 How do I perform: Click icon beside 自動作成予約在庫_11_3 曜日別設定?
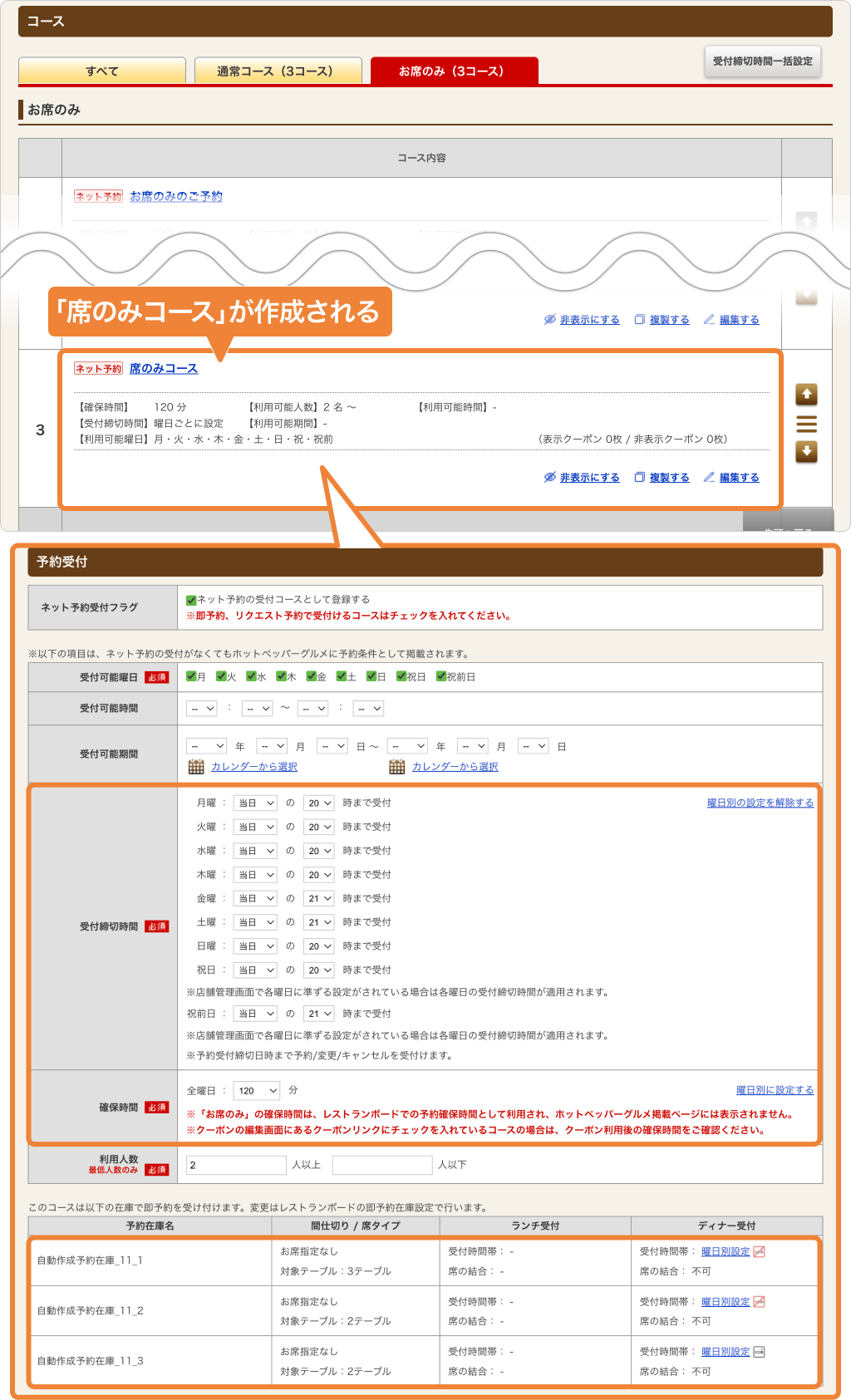(759, 1352)
